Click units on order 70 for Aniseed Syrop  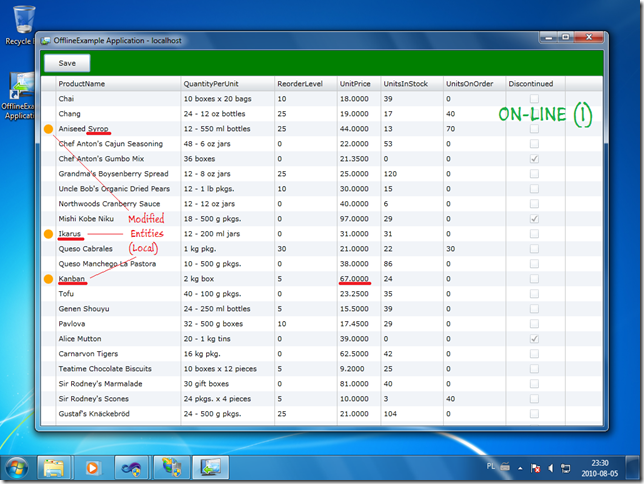click(x=474, y=129)
